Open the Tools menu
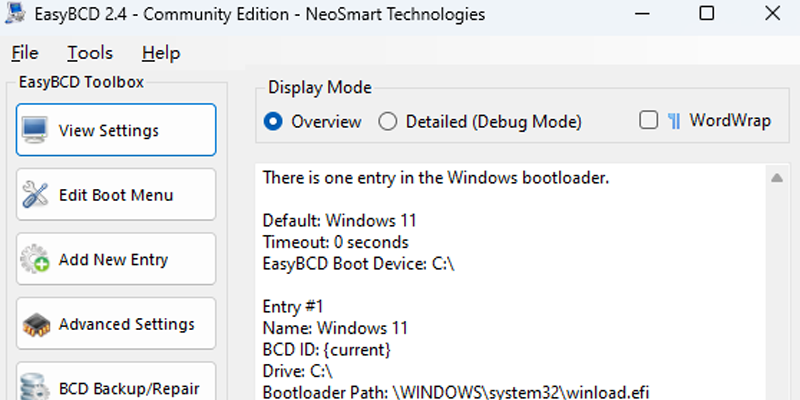Screen dimensions: 800x400 click(x=90, y=53)
